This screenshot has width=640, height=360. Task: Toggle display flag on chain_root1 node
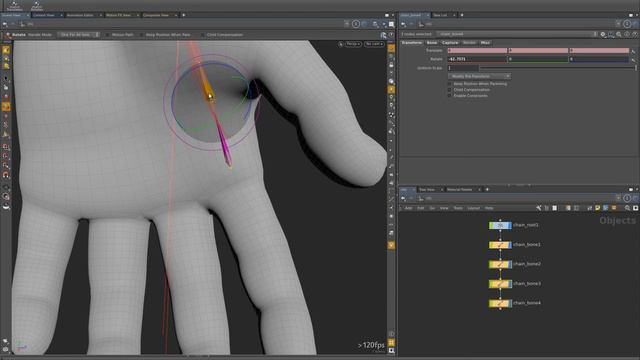[510, 225]
